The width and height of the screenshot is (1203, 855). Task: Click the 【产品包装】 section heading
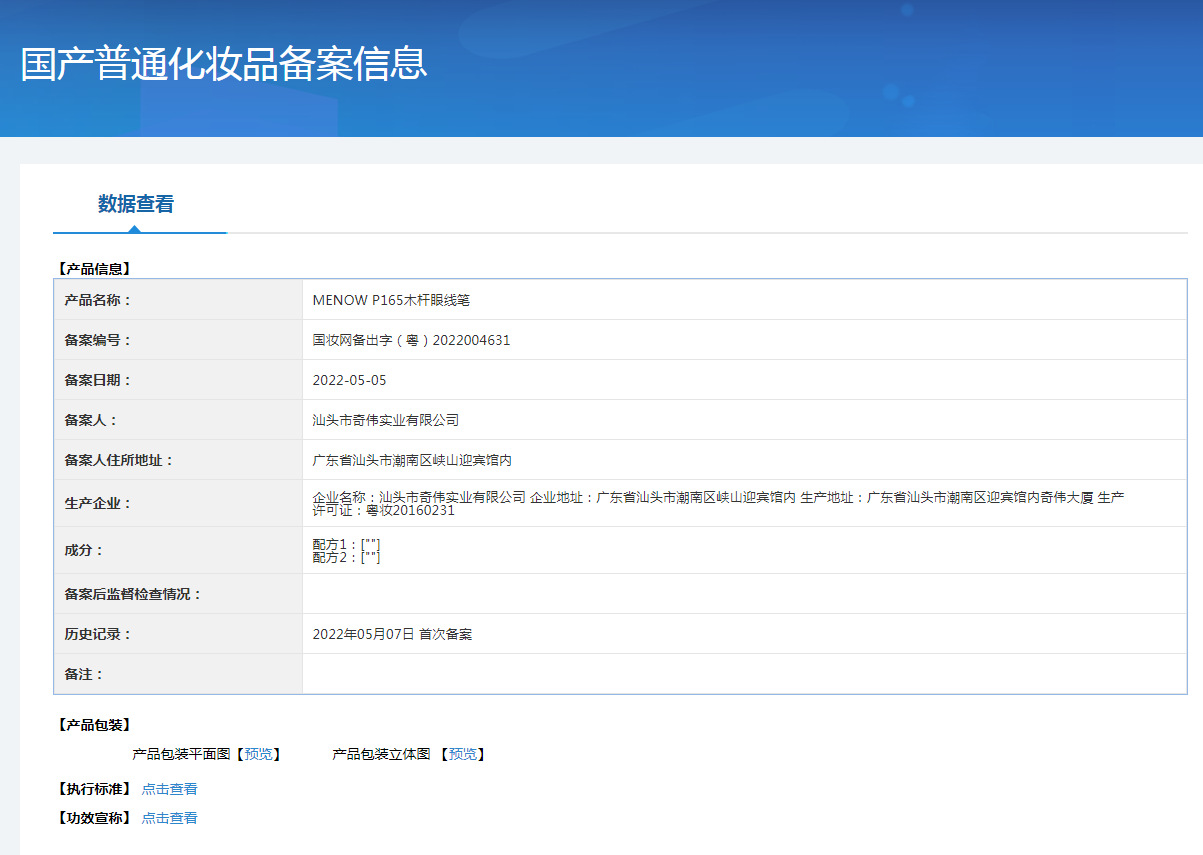[x=94, y=725]
